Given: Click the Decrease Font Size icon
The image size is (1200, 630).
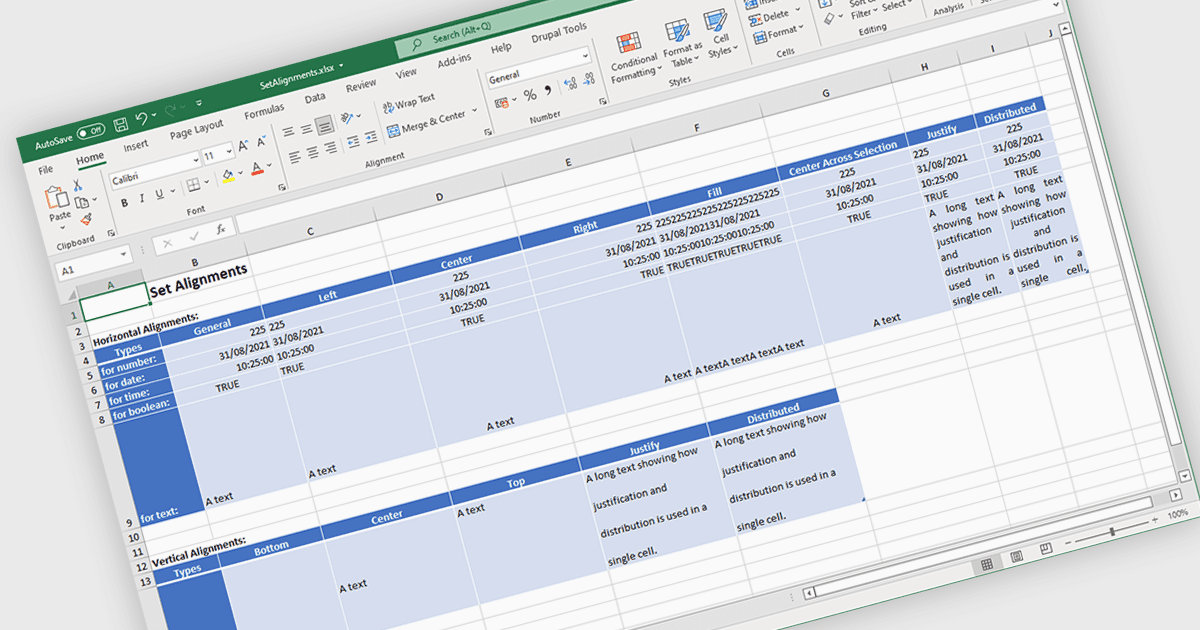Looking at the screenshot, I should tap(261, 142).
